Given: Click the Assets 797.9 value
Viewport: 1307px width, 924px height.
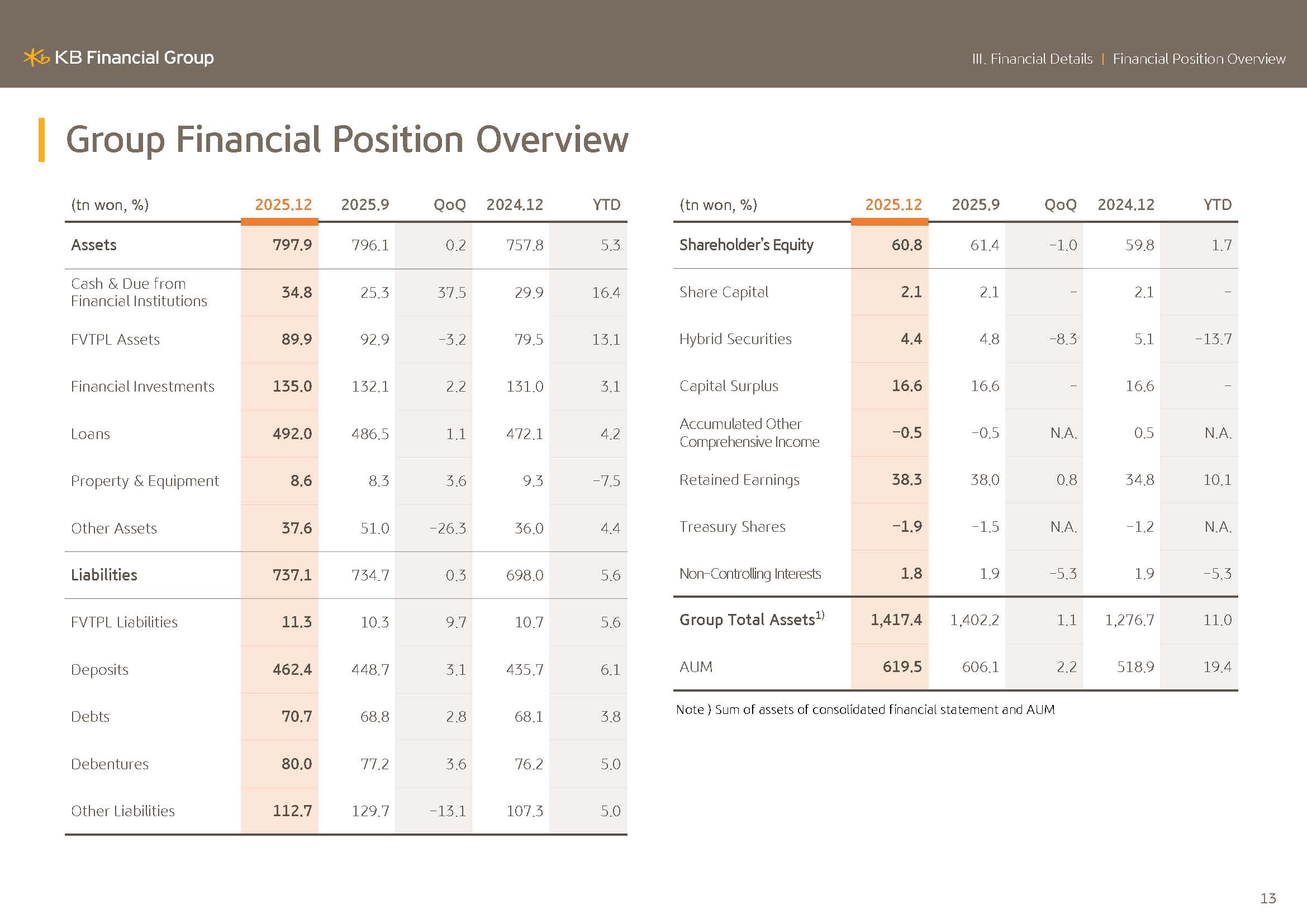Looking at the screenshot, I should click(x=292, y=245).
